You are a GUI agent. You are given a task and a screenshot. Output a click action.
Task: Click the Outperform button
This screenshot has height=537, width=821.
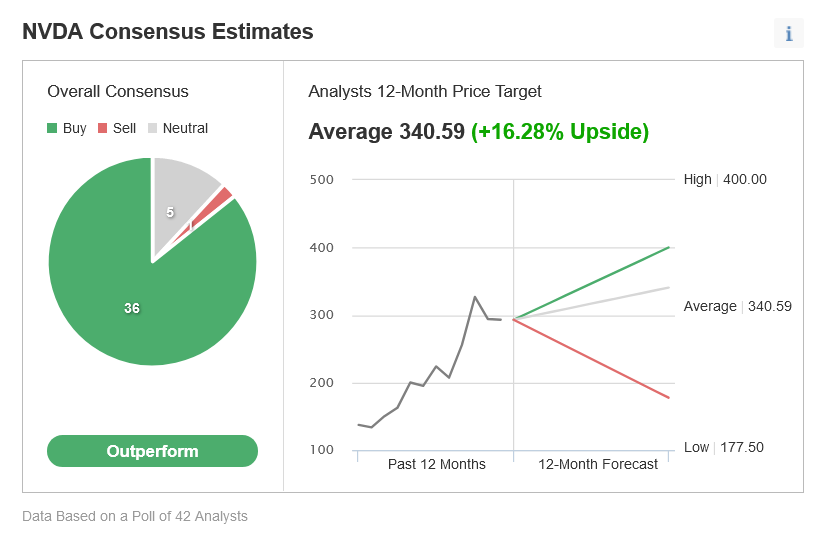[152, 451]
